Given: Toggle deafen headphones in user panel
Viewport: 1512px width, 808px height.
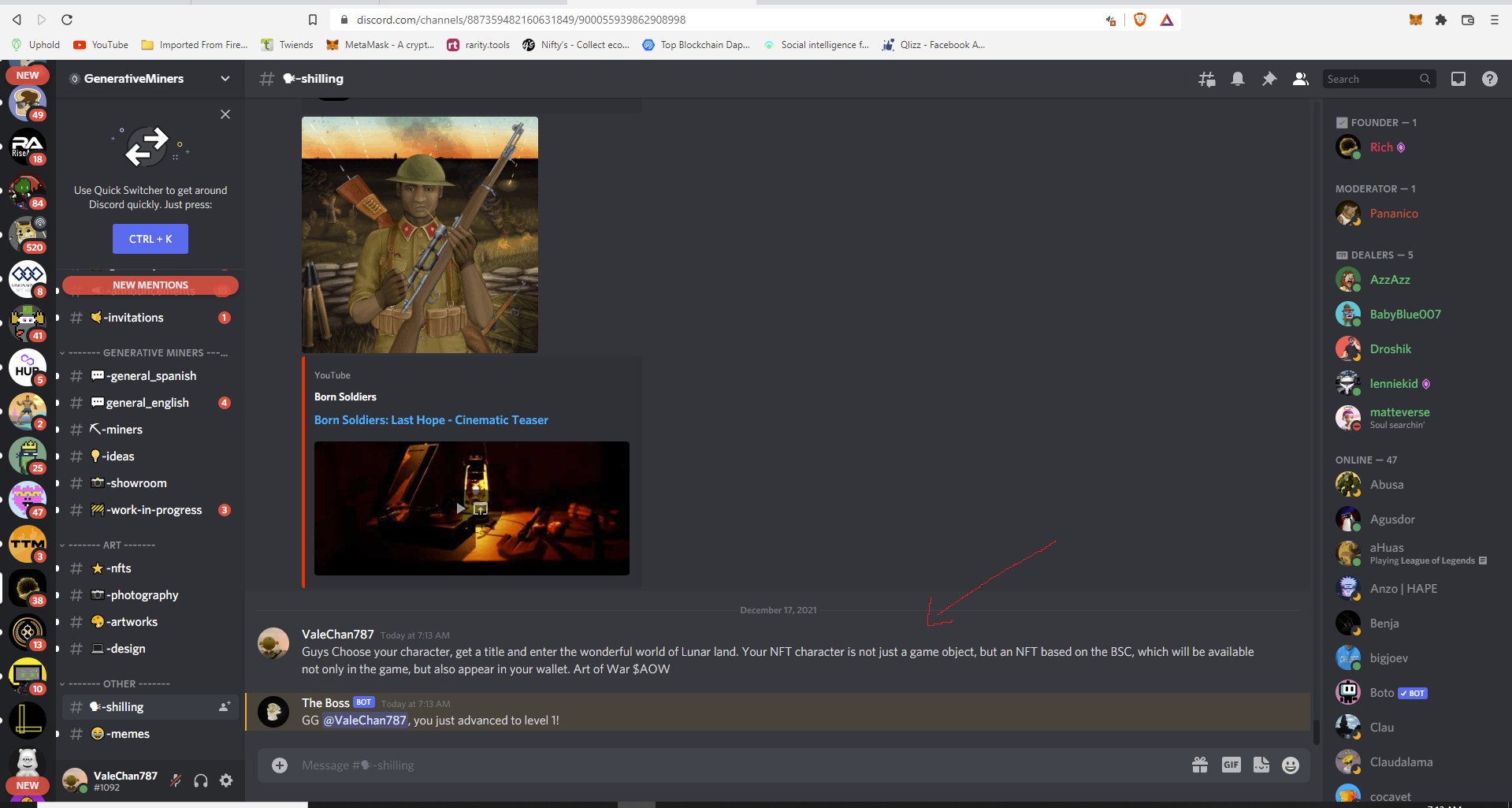Looking at the screenshot, I should (x=201, y=780).
